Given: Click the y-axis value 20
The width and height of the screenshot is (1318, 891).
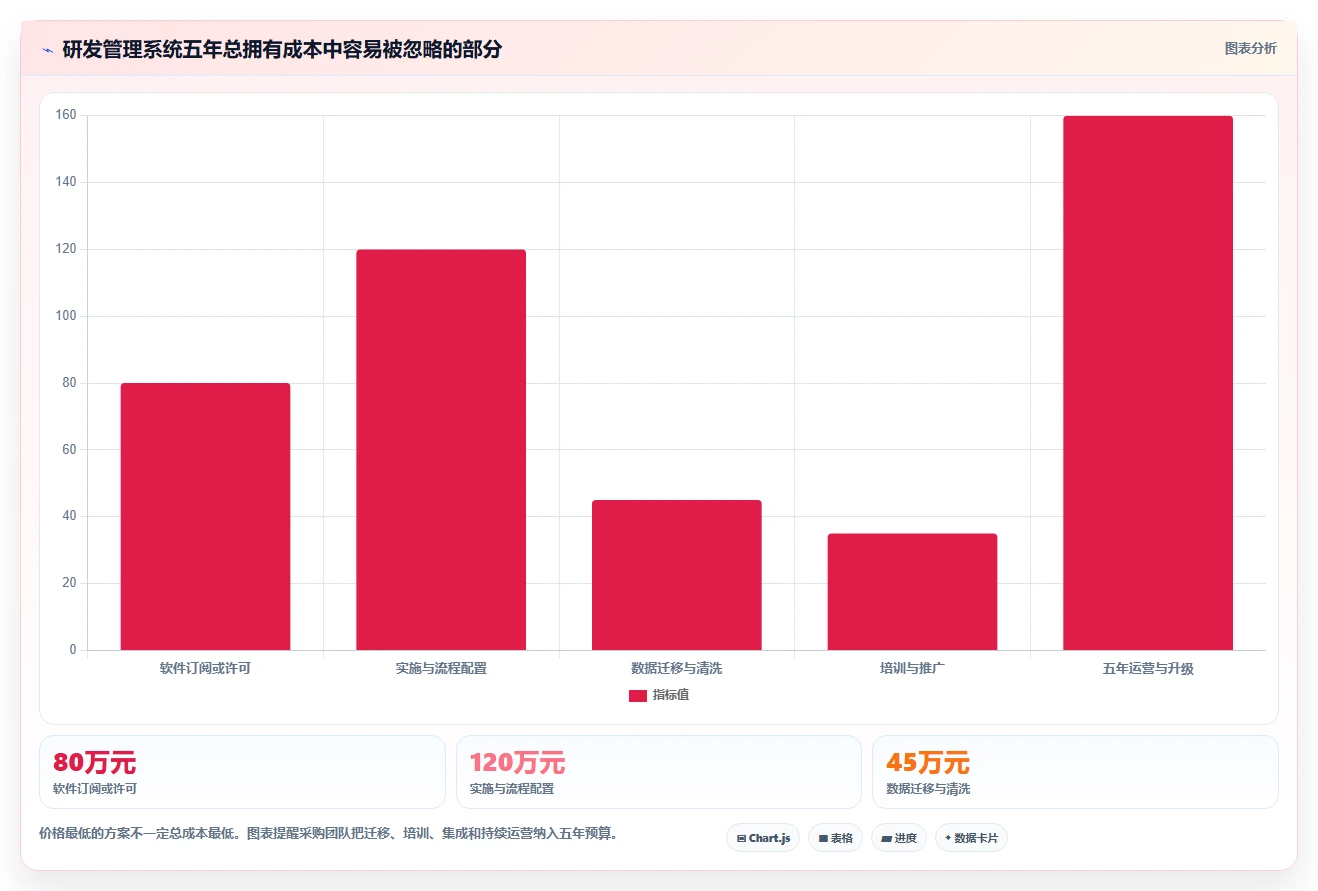Looking at the screenshot, I should tap(69, 583).
